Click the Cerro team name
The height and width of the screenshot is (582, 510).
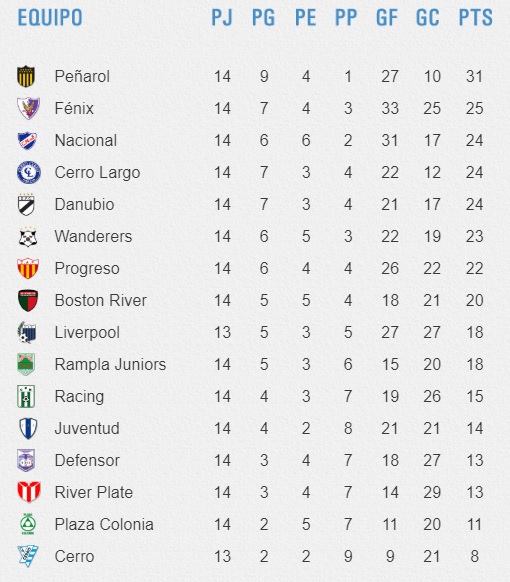tap(74, 556)
